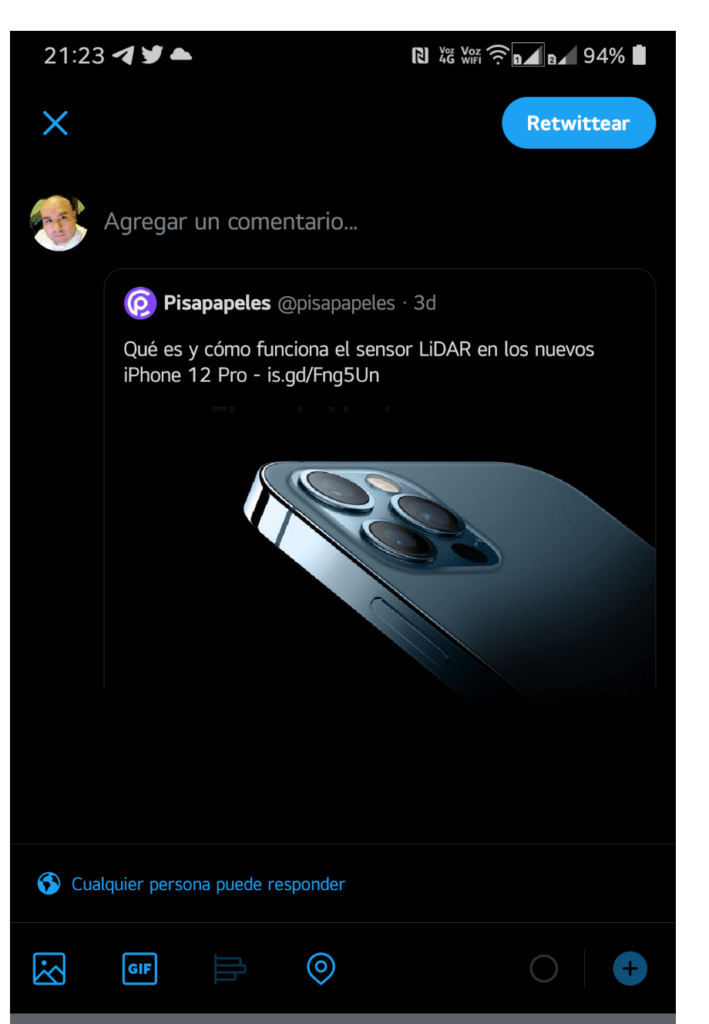Change who can reply setting
This screenshot has width=709, height=1024.
tap(208, 884)
